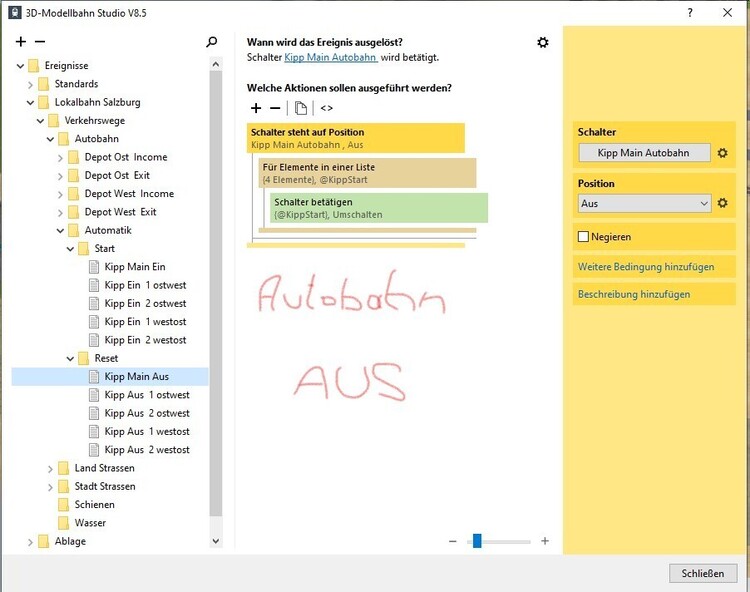750x592 pixels.
Task: Add an action with the actions plus icon
Action: [256, 108]
